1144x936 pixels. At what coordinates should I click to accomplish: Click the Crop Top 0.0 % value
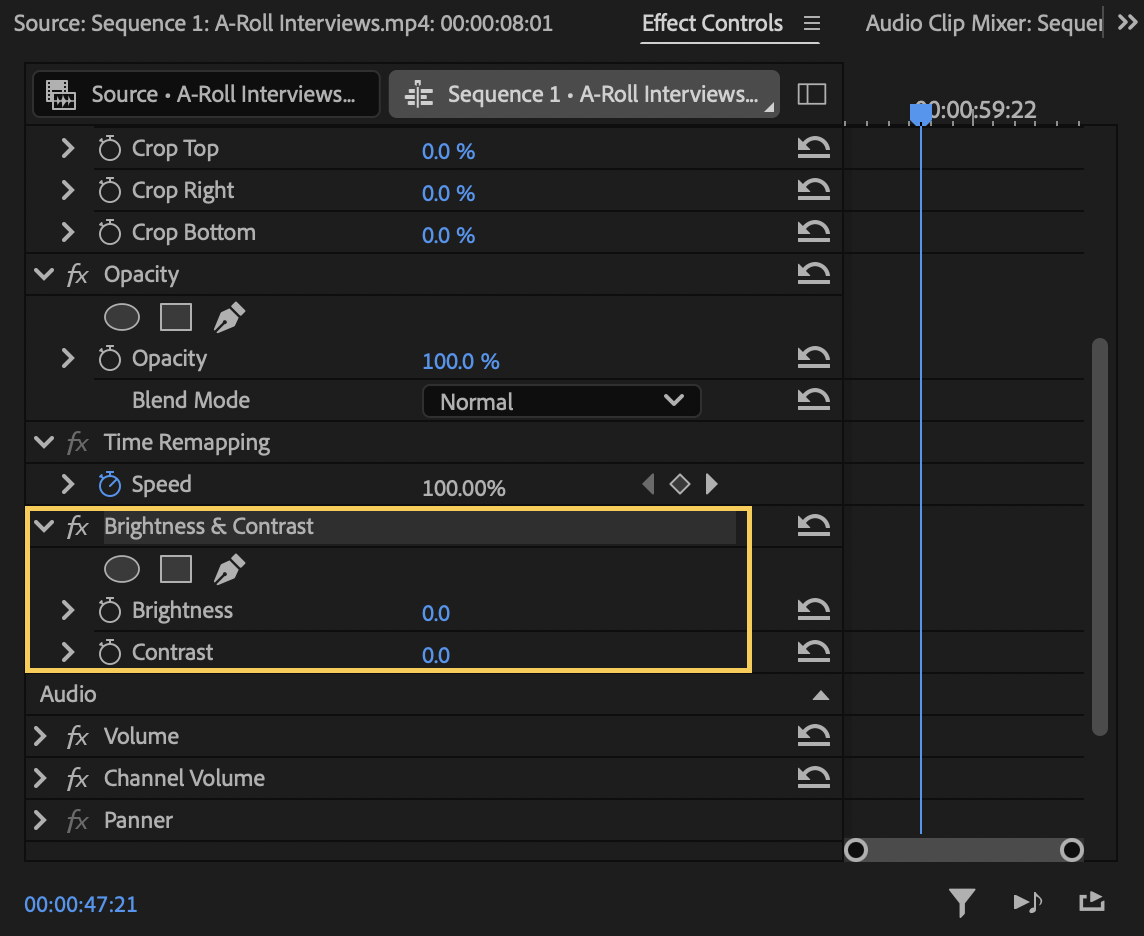coord(448,151)
